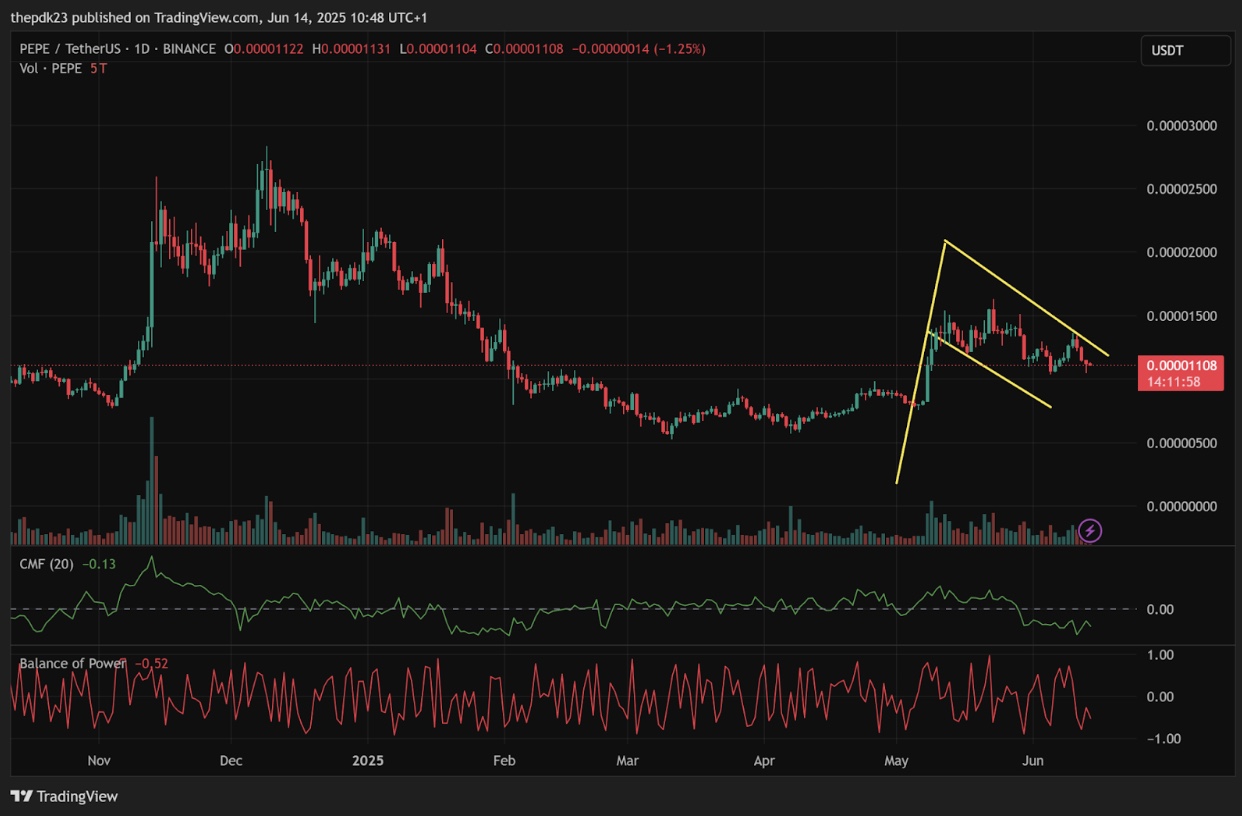Viewport: 1242px width, 818px height.
Task: Click the 14:11:58 countdown timer
Action: pyautogui.click(x=1173, y=381)
